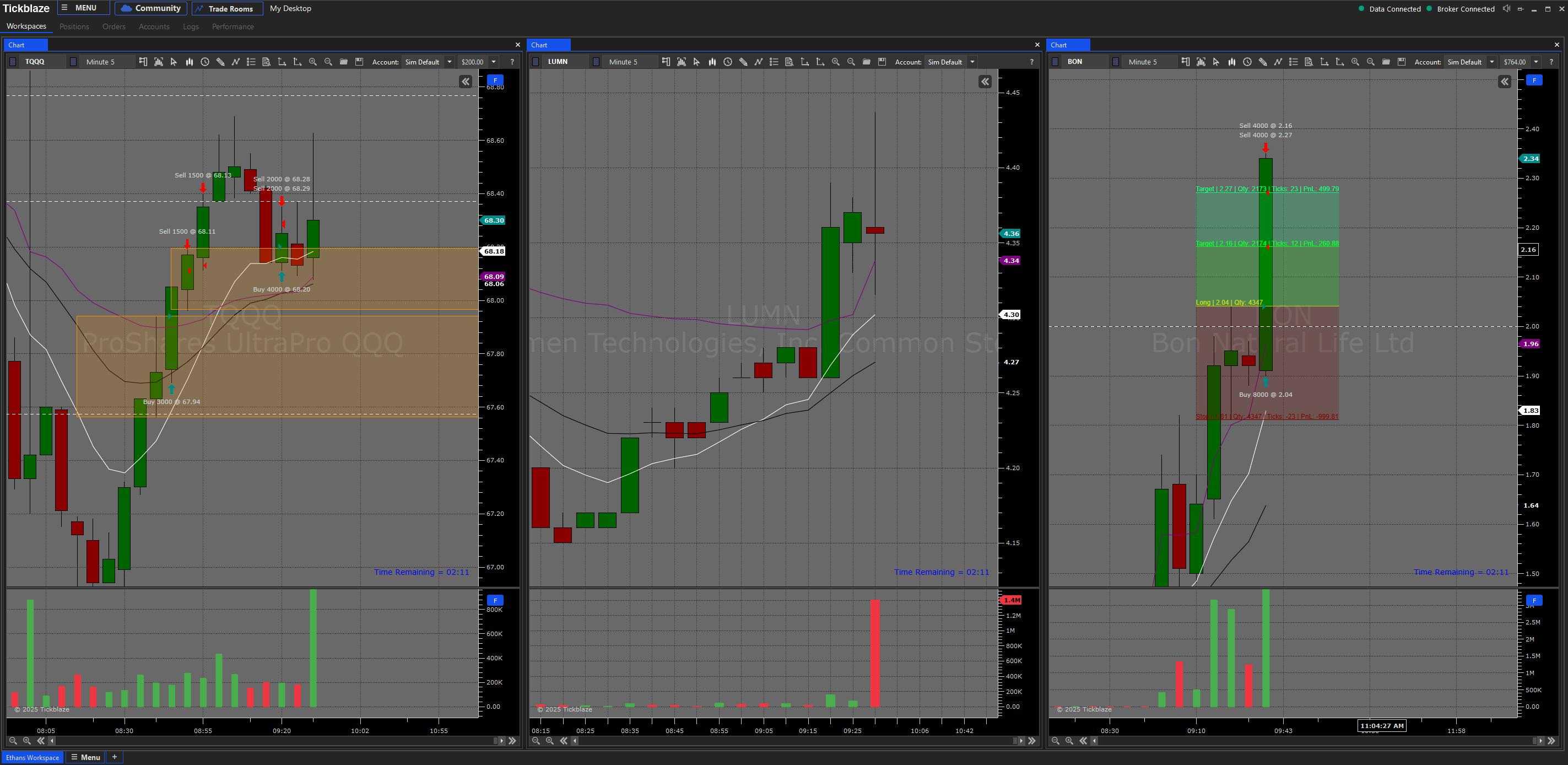Select the Ethans Workspace tab
Screen dimensions: 1568x765
coord(33,758)
